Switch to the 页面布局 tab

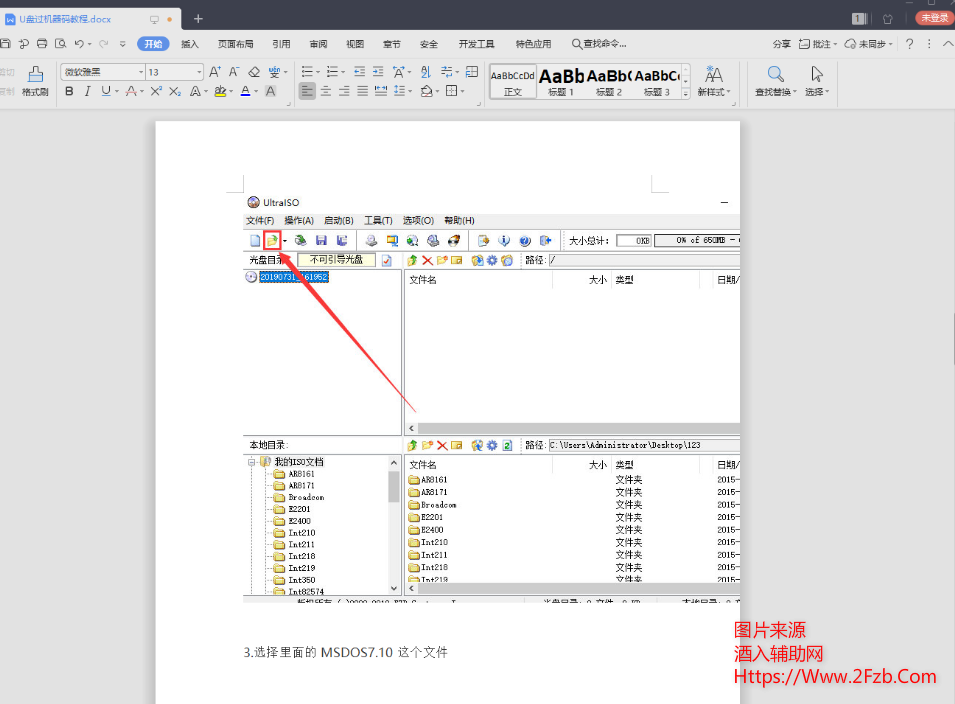pos(235,44)
